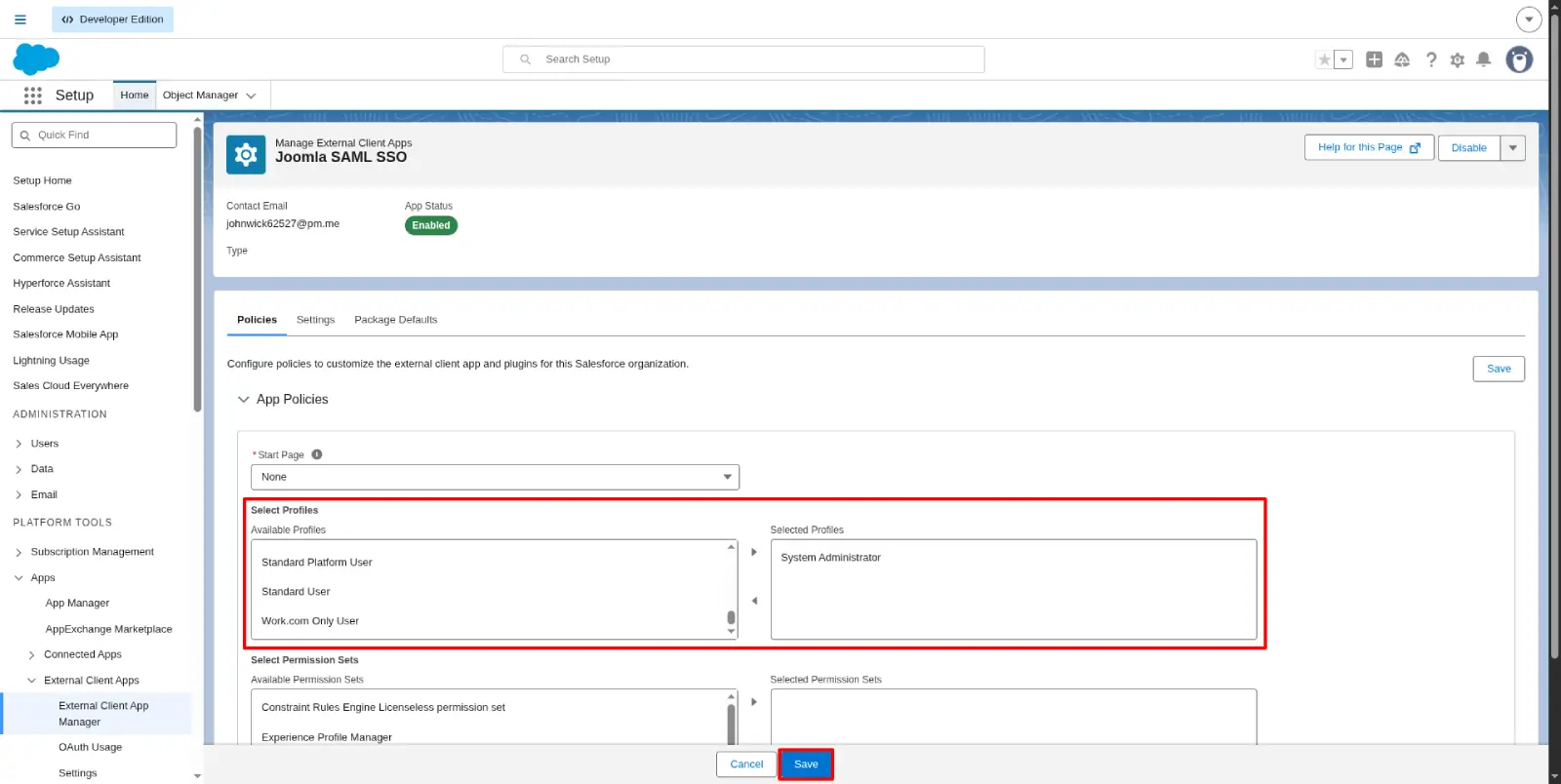This screenshot has height=784, width=1561.
Task: Click the Joomla SAML SSO app gear icon
Action: [x=246, y=154]
